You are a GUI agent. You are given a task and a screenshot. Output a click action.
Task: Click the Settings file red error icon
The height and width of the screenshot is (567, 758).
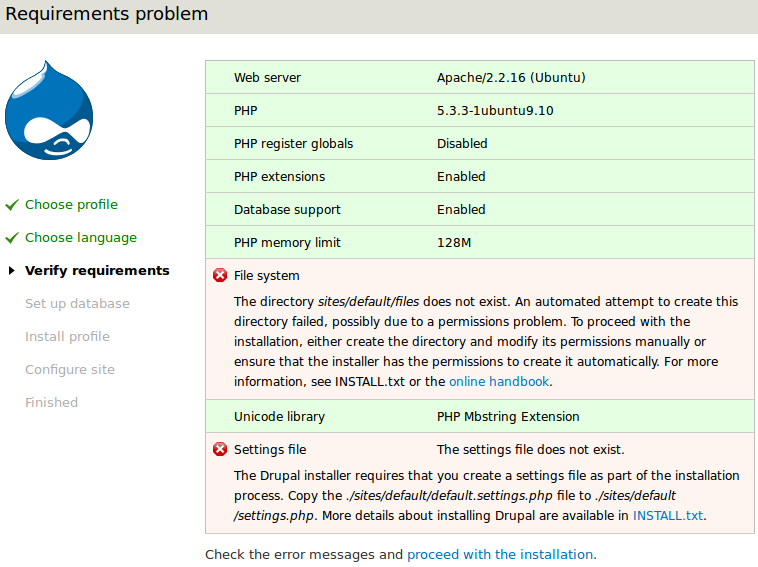[x=220, y=449]
